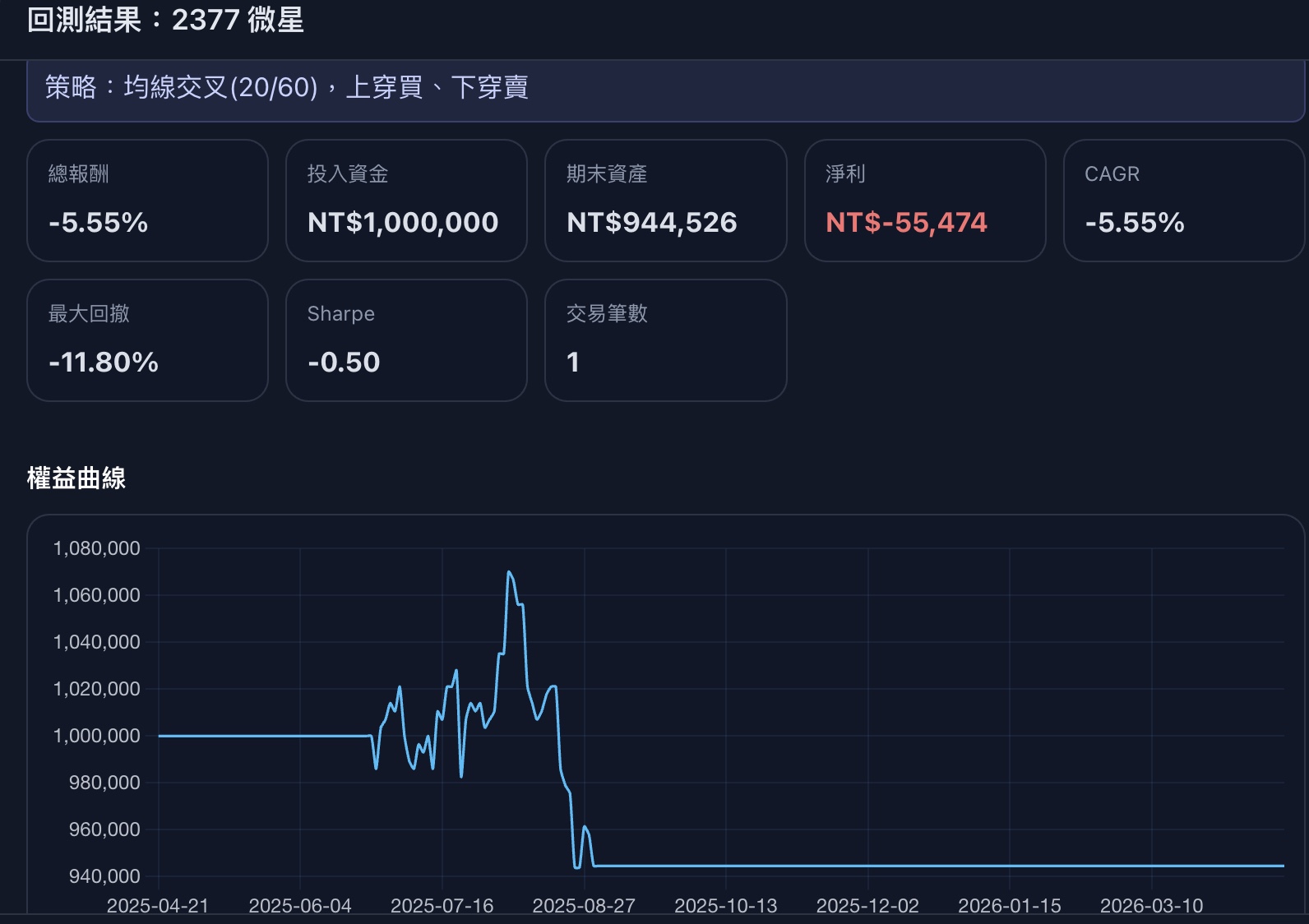The image size is (1309, 924).
Task: Click the 權益曲線 section heading
Action: [x=76, y=478]
